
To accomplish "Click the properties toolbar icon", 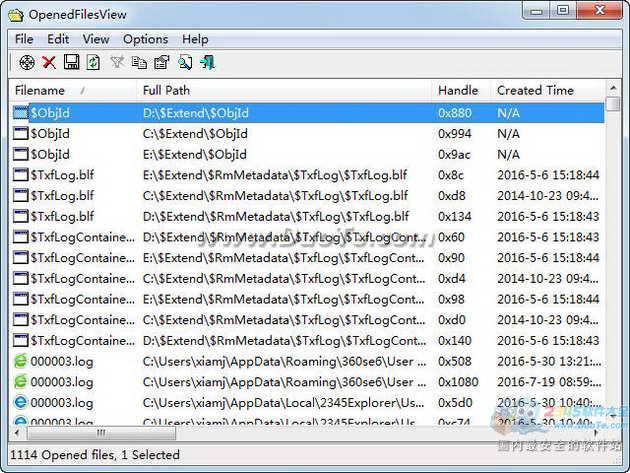I will pos(162,63).
